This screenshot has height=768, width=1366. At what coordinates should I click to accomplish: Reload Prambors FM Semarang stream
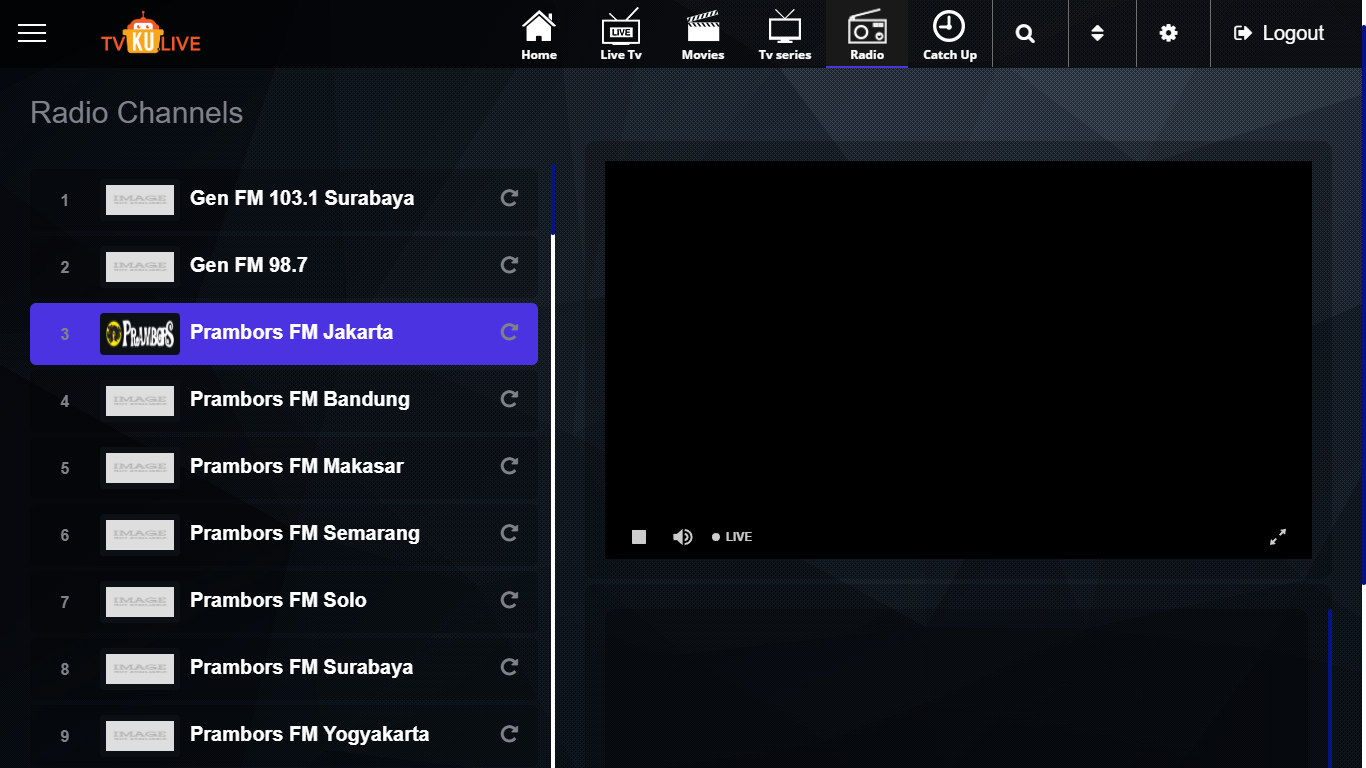(x=509, y=533)
